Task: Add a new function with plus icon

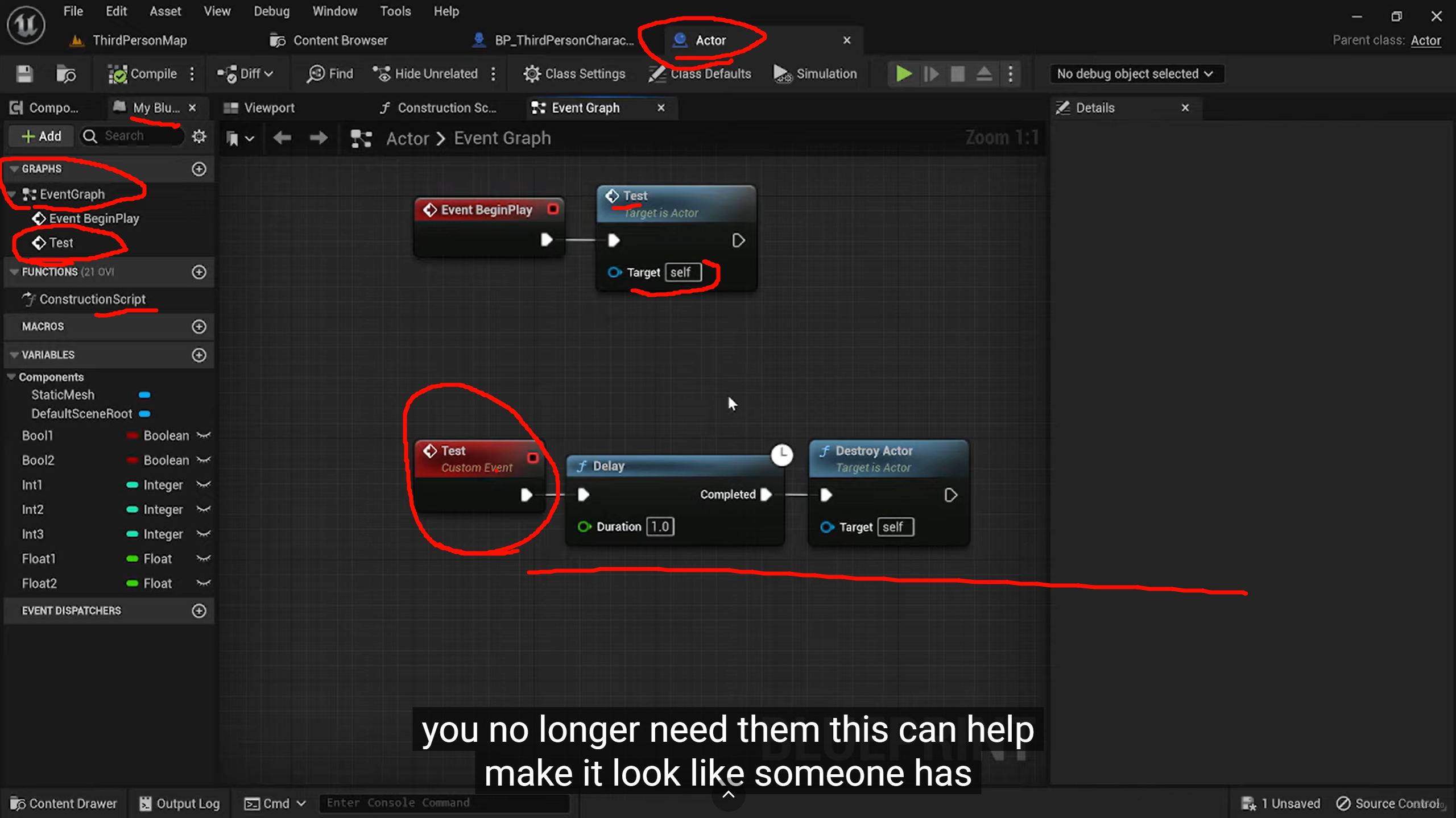Action: [198, 272]
